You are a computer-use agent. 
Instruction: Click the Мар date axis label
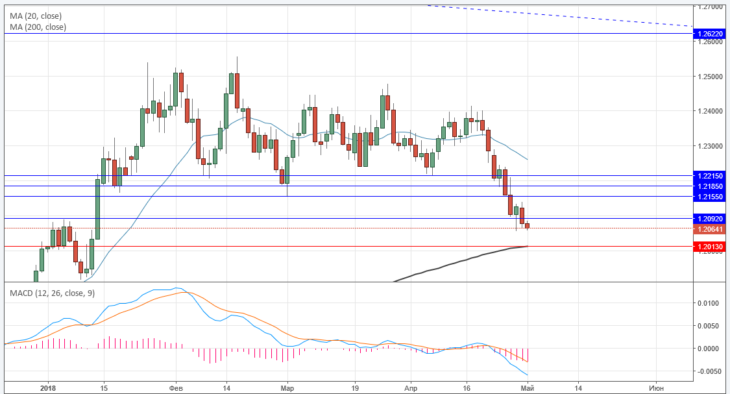pyautogui.click(x=287, y=388)
